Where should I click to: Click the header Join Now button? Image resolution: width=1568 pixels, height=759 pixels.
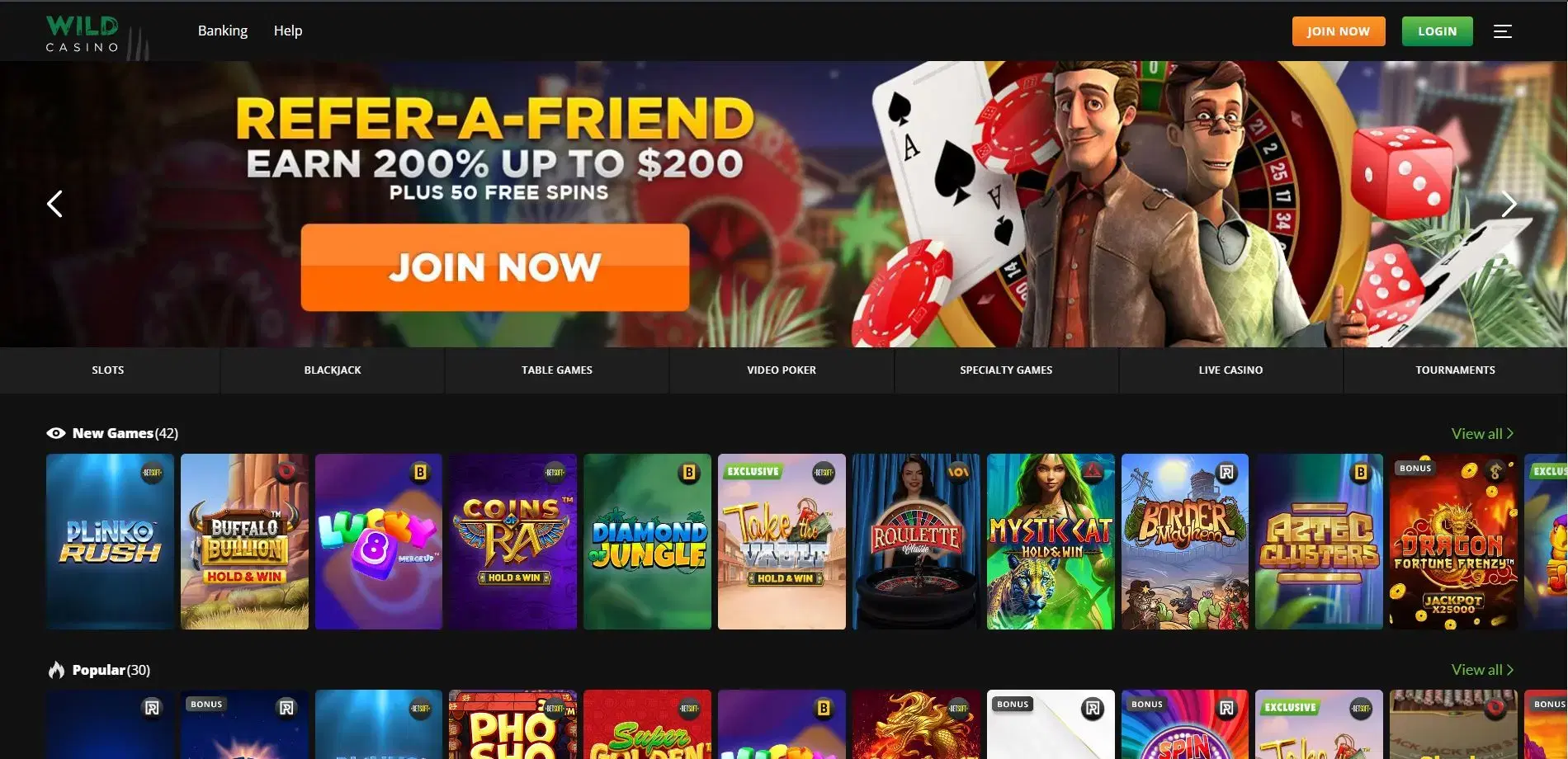1339,31
